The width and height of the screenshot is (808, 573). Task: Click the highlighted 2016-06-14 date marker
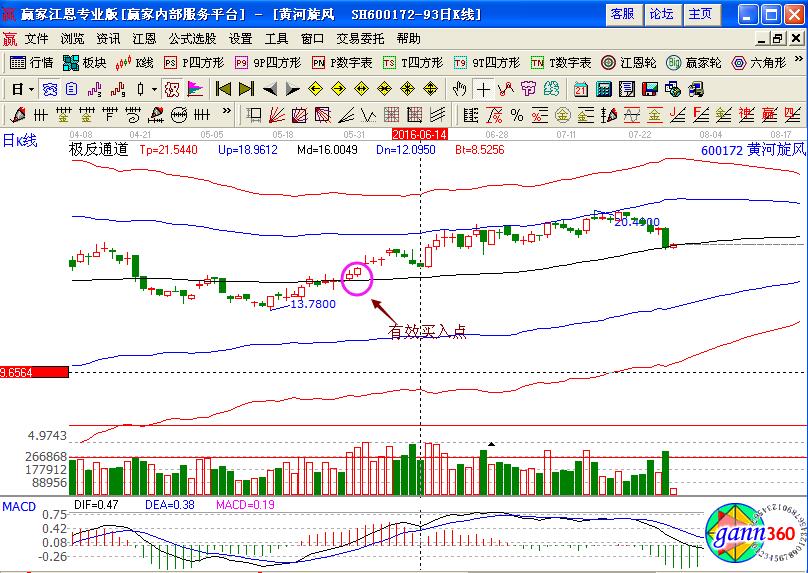pos(419,133)
